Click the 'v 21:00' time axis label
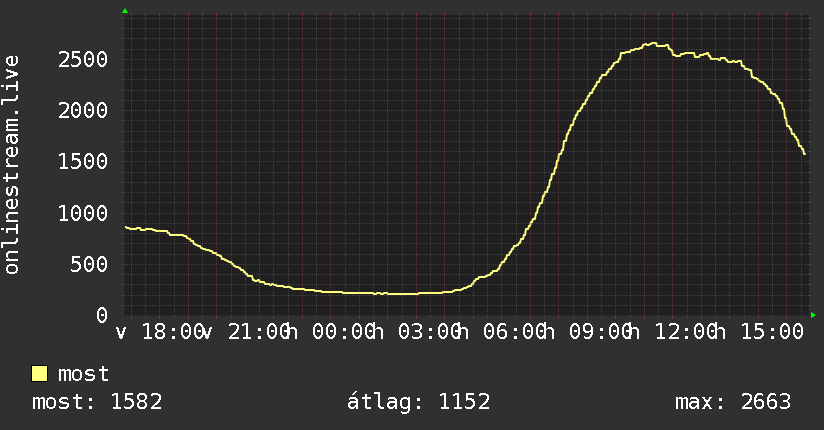The width and height of the screenshot is (824, 430). [x=245, y=332]
